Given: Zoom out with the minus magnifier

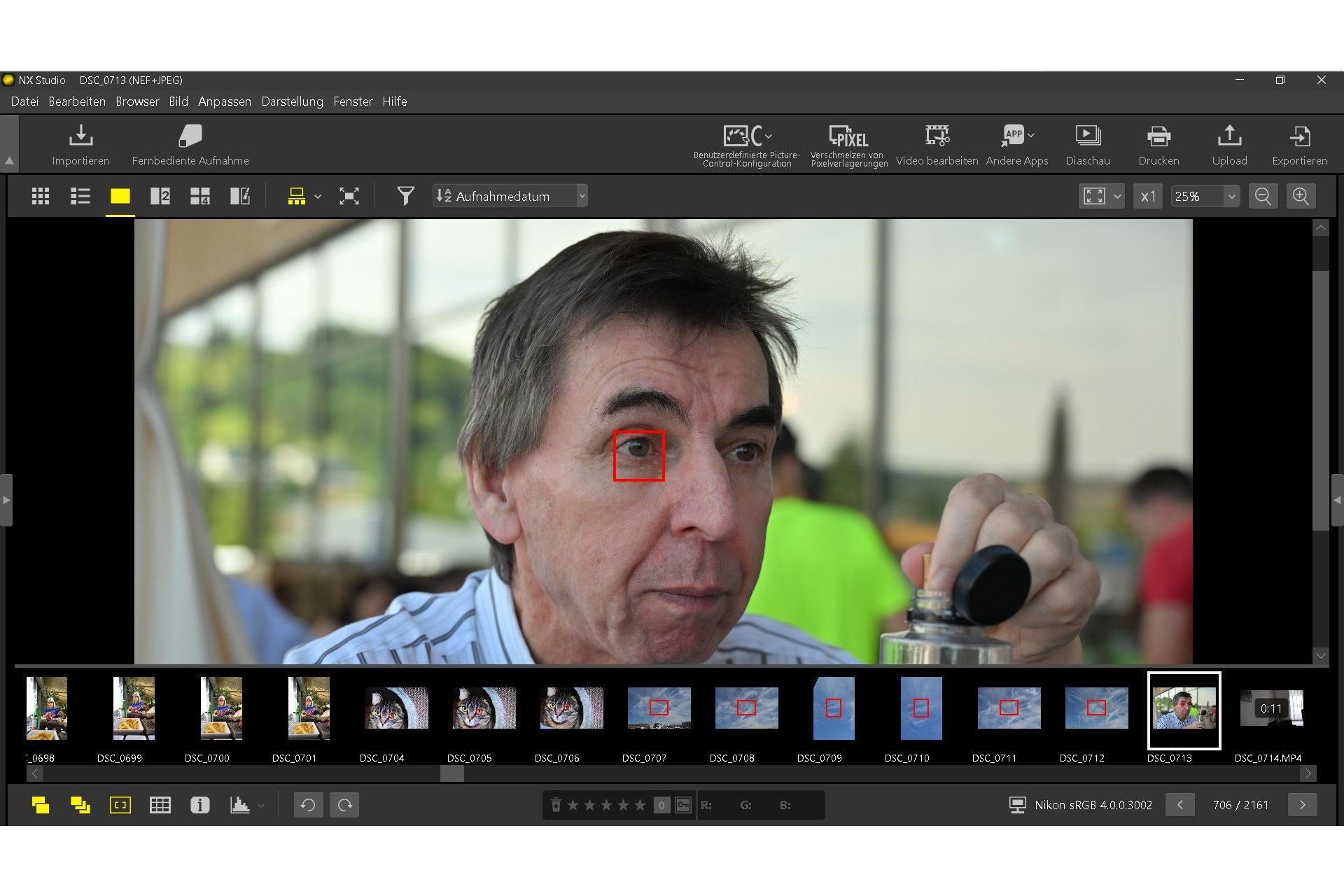Looking at the screenshot, I should pos(1263,196).
